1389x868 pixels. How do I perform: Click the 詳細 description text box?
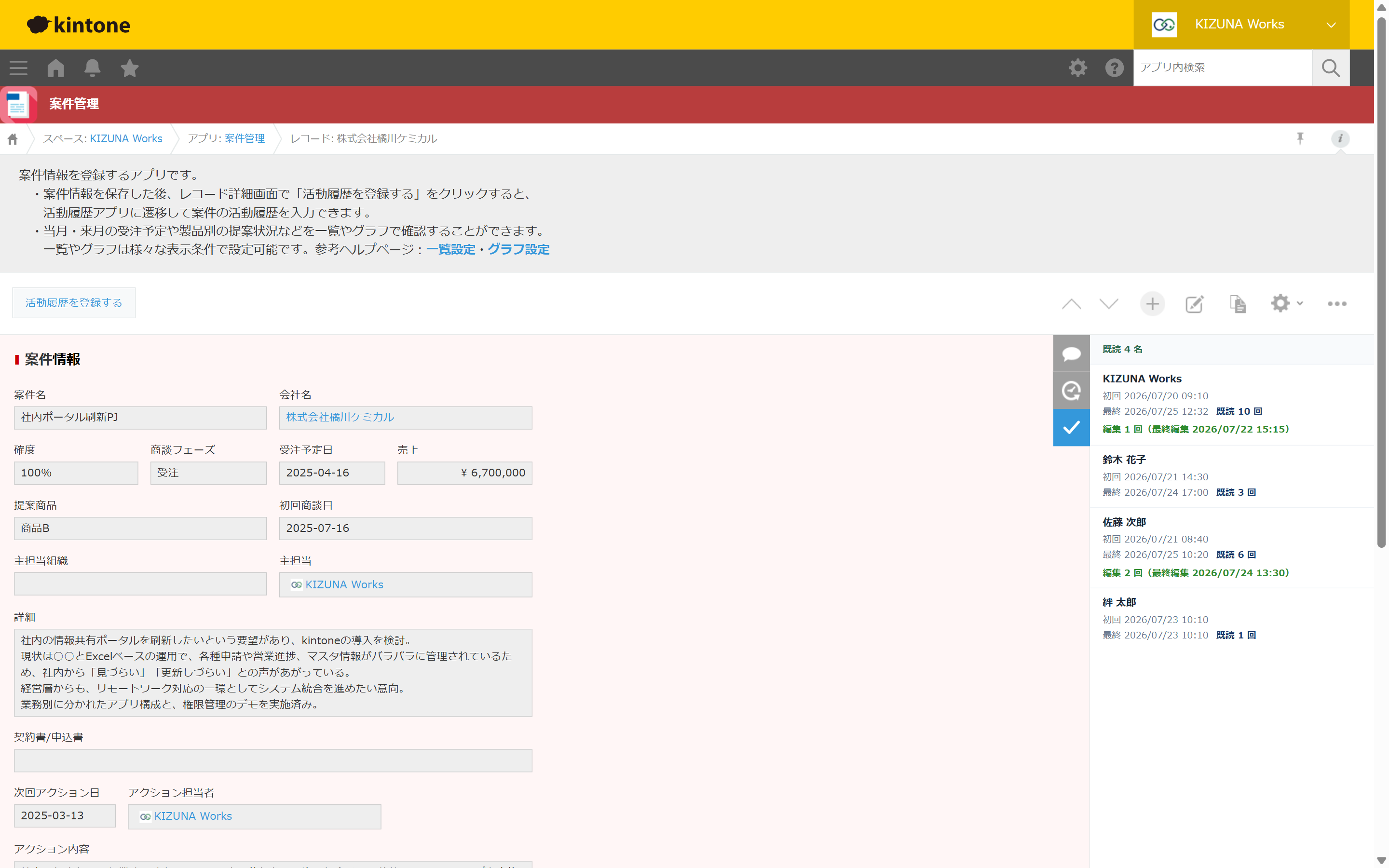point(273,673)
